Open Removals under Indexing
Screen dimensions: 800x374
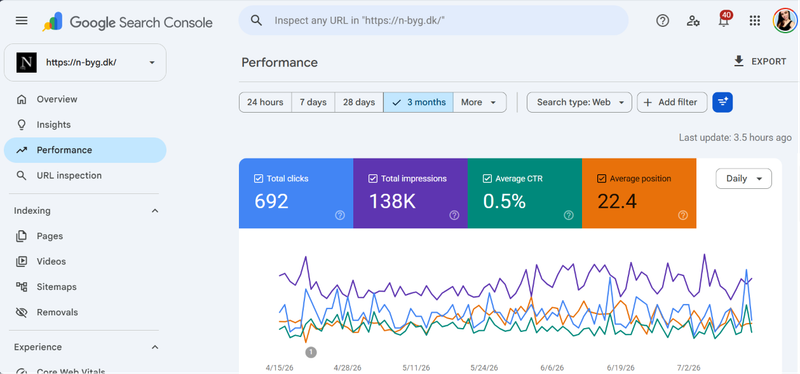point(85,312)
